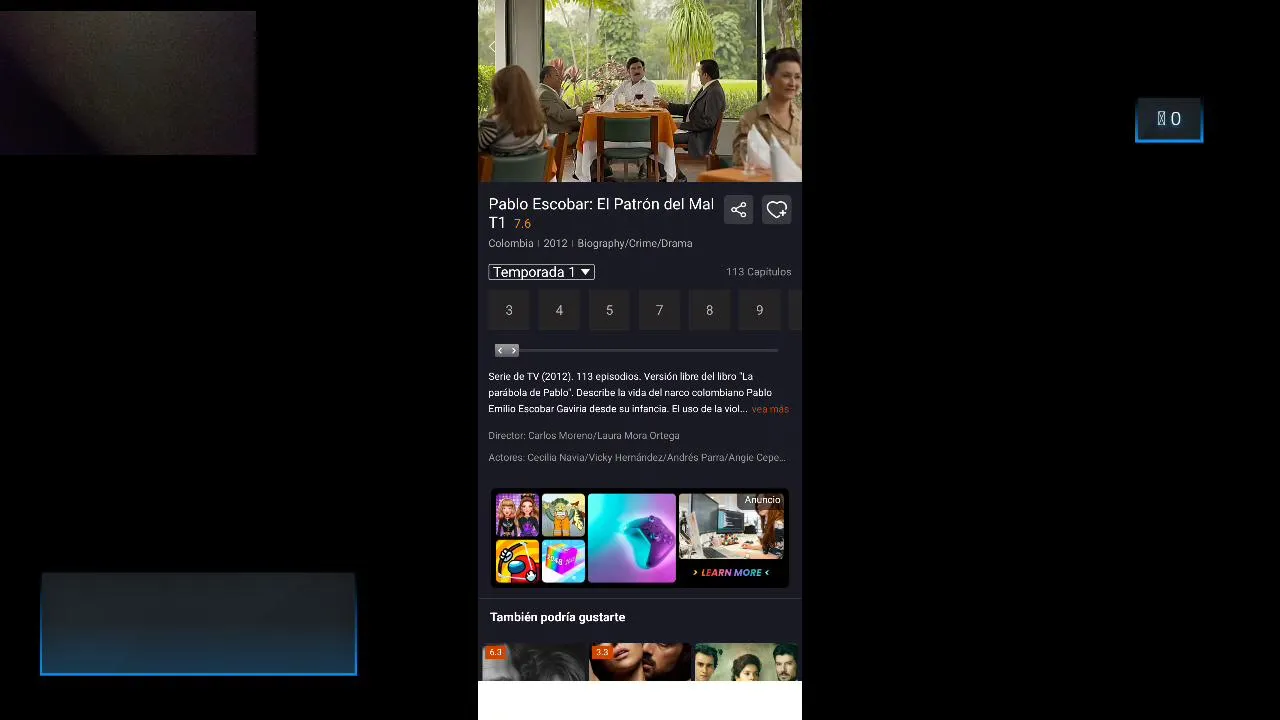Play episode 7

tap(659, 310)
